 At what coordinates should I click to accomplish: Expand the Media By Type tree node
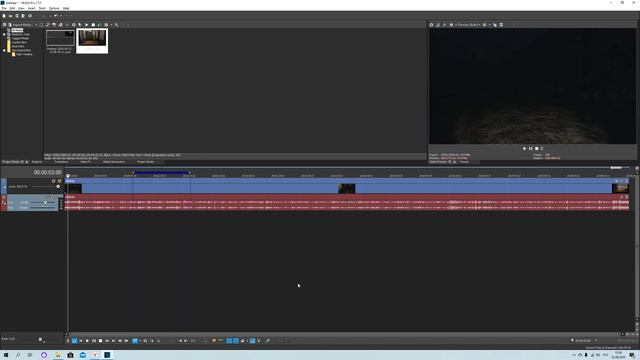coord(4,34)
